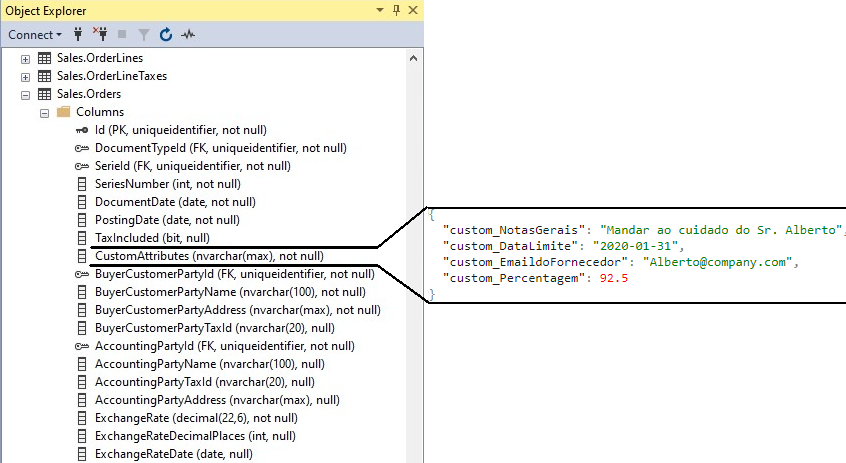The width and height of the screenshot is (846, 463).
Task: Expand the Sales.OrderLines table node
Action: click(x=25, y=59)
